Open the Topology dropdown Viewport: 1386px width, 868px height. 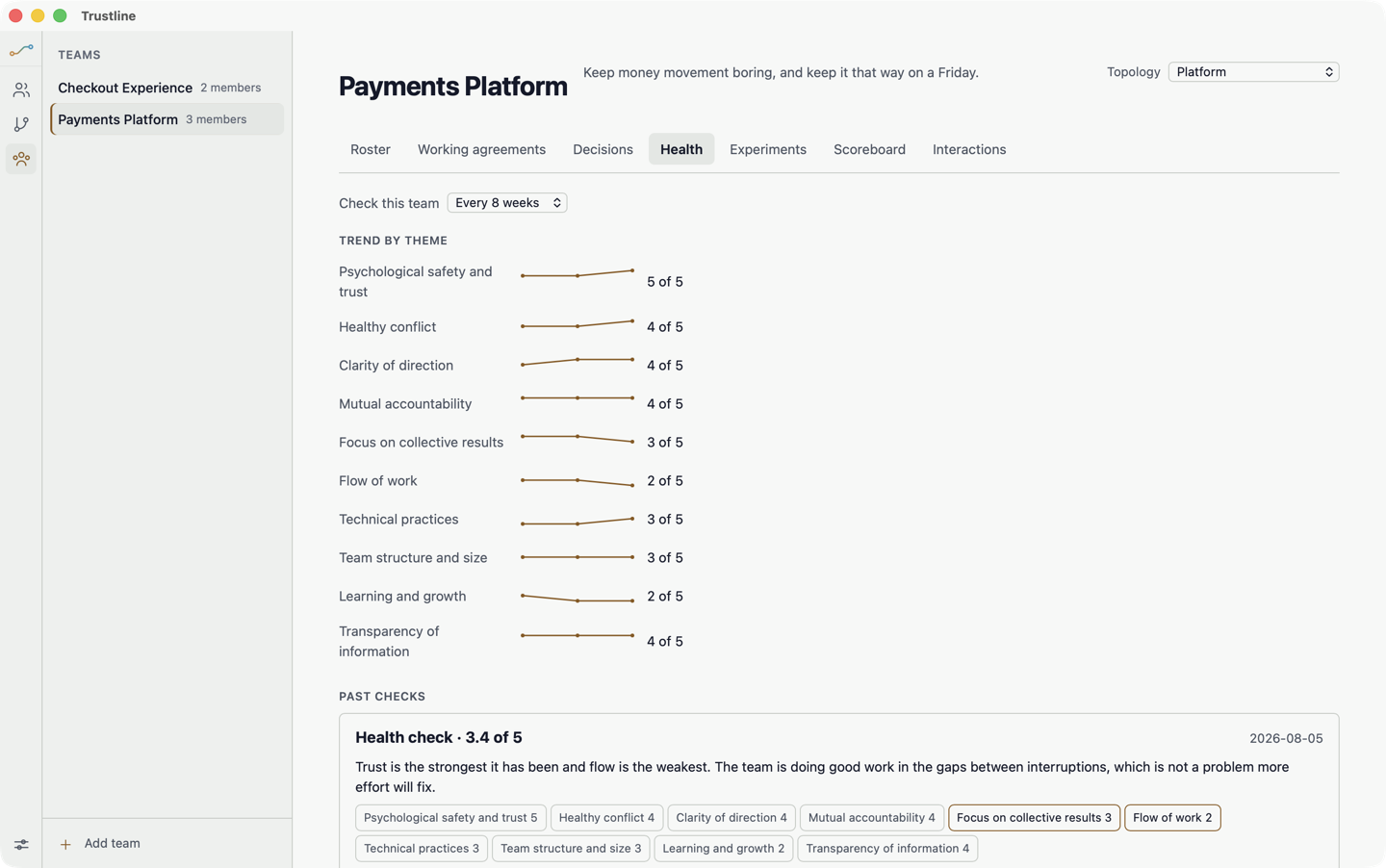1253,72
